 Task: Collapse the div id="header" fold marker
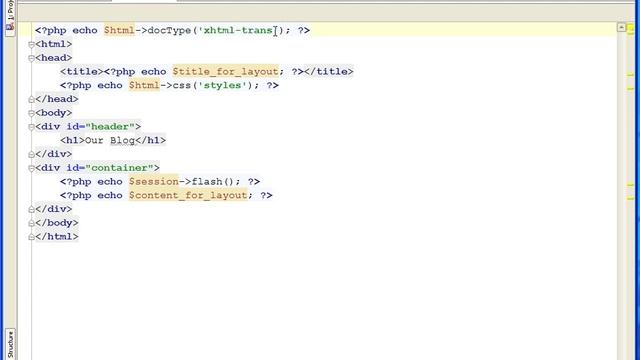[31, 127]
